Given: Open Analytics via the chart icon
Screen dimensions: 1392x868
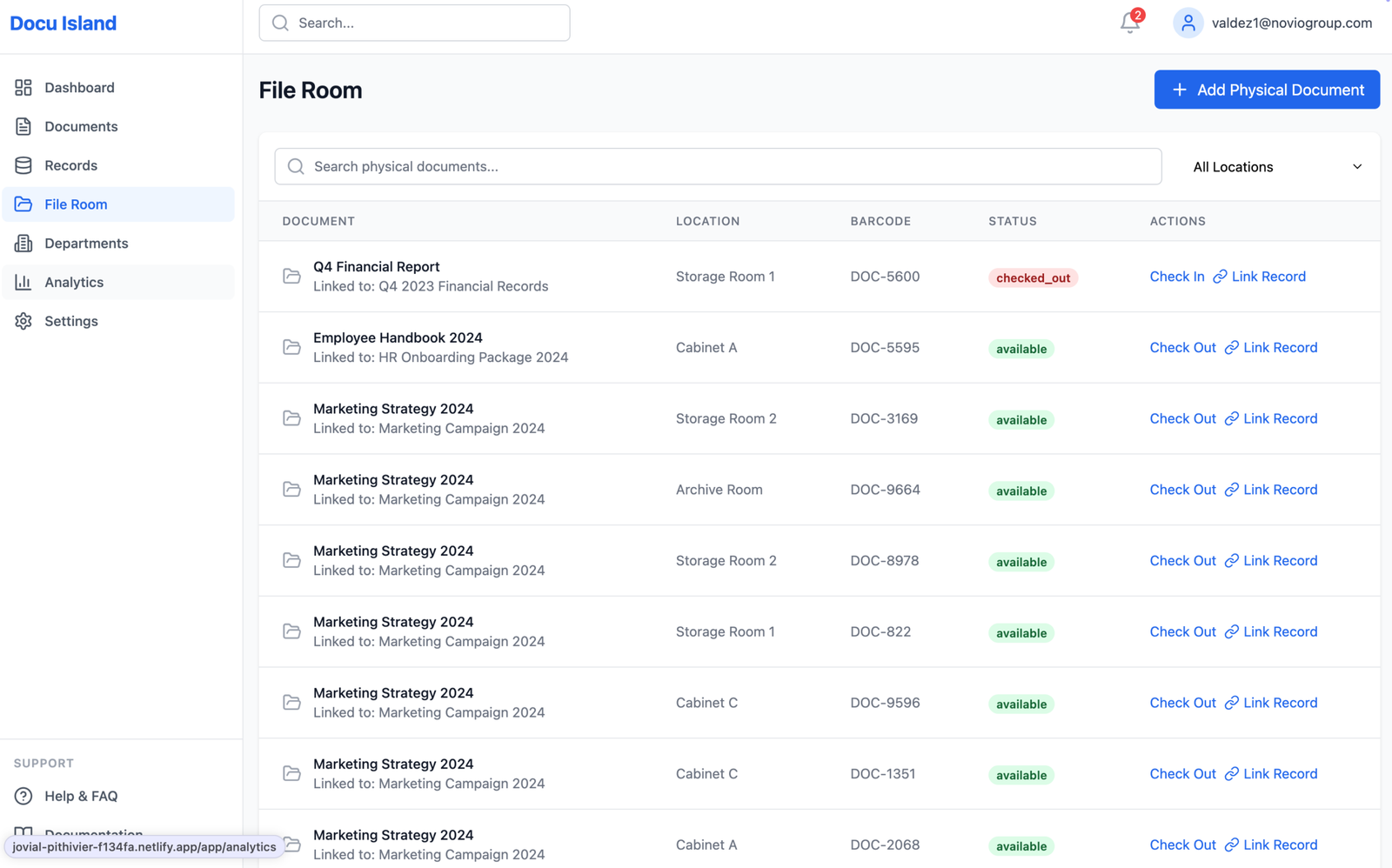Looking at the screenshot, I should (x=23, y=282).
